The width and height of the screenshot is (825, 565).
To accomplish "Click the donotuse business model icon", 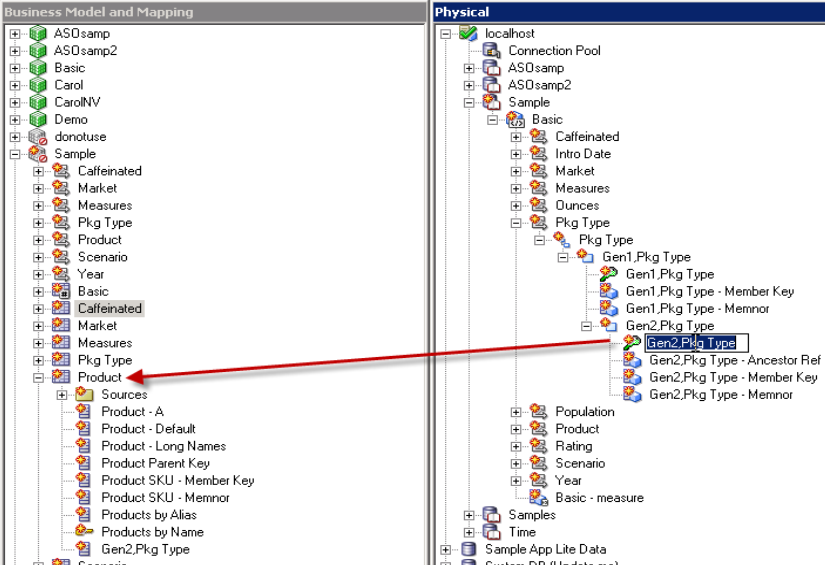I will (x=38, y=137).
